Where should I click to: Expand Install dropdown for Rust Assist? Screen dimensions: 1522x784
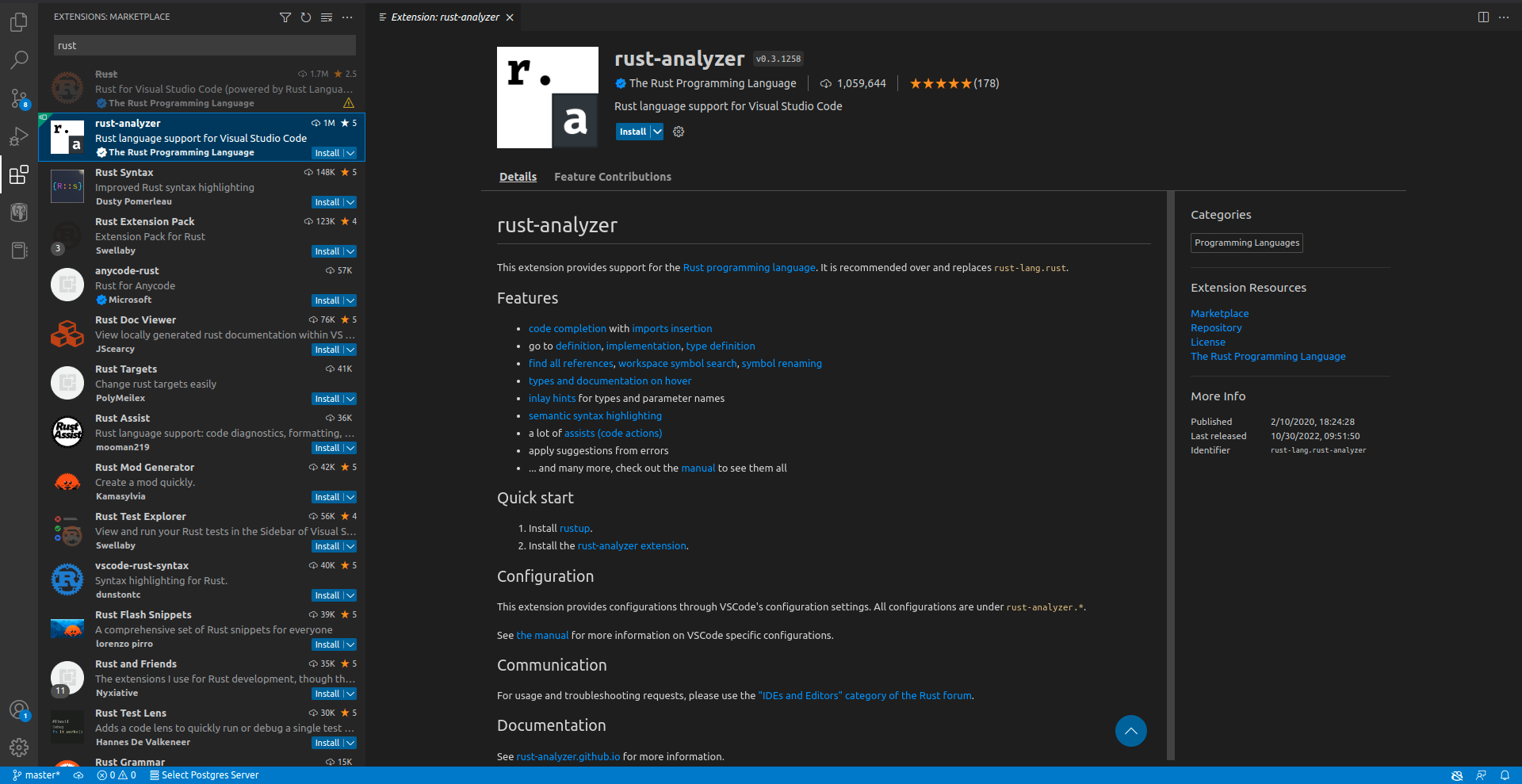(350, 448)
